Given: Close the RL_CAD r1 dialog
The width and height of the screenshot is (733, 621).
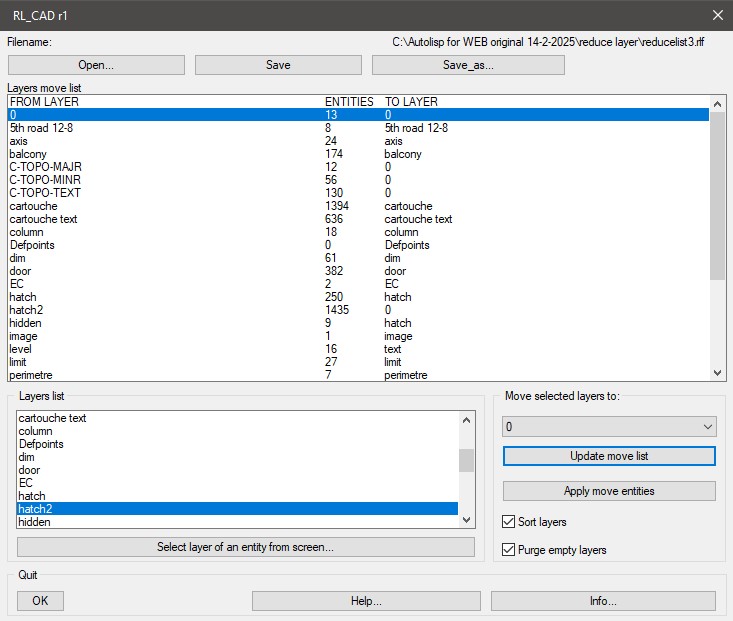Looking at the screenshot, I should coord(716,15).
